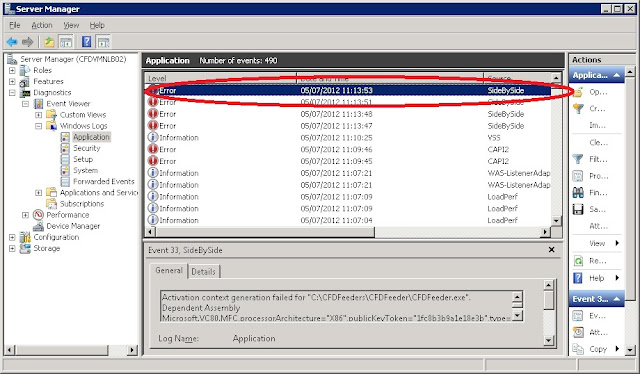The image size is (640, 374).
Task: Click the Save All Events floppy icon
Action: [578, 209]
